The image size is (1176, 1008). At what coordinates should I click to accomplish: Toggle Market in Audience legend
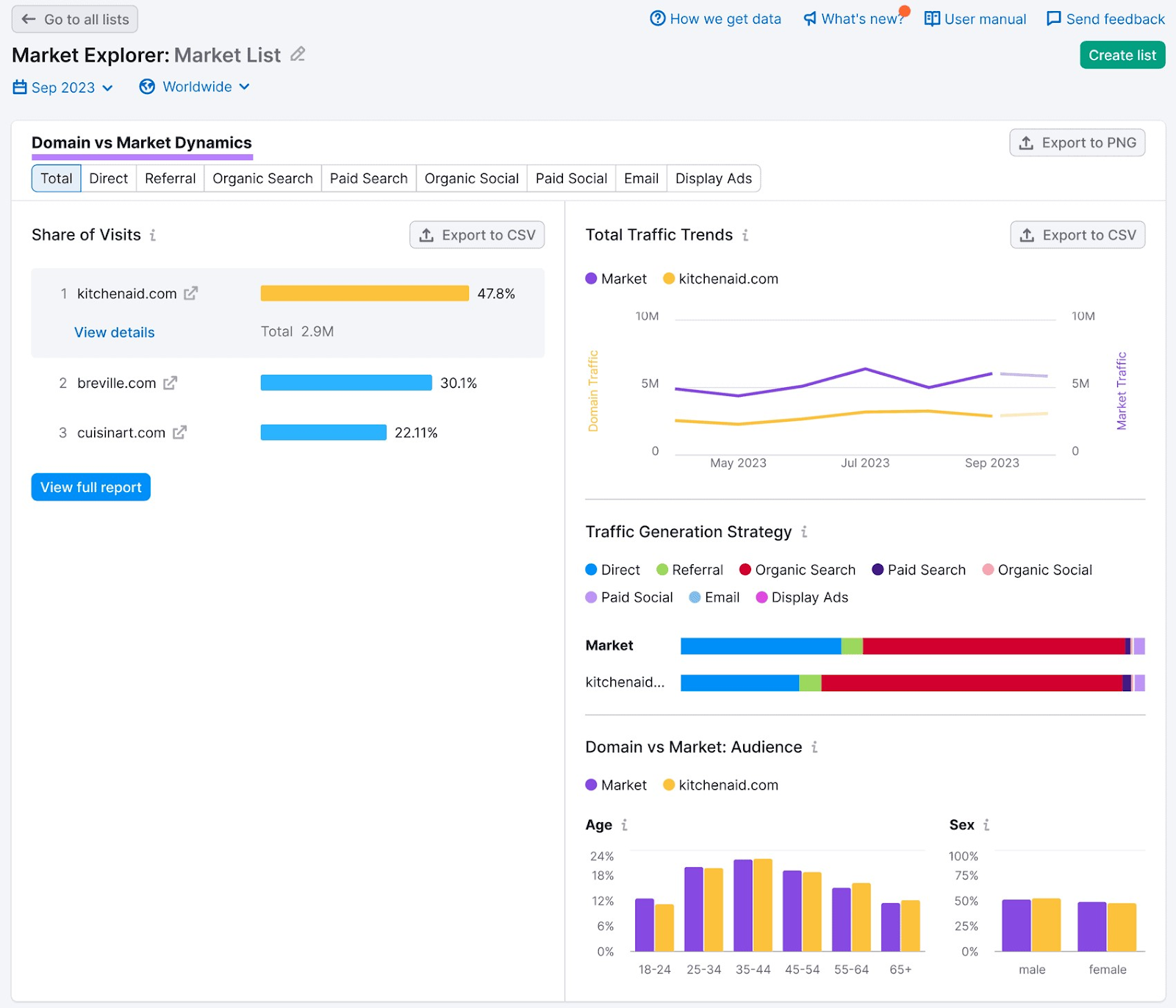tap(616, 785)
